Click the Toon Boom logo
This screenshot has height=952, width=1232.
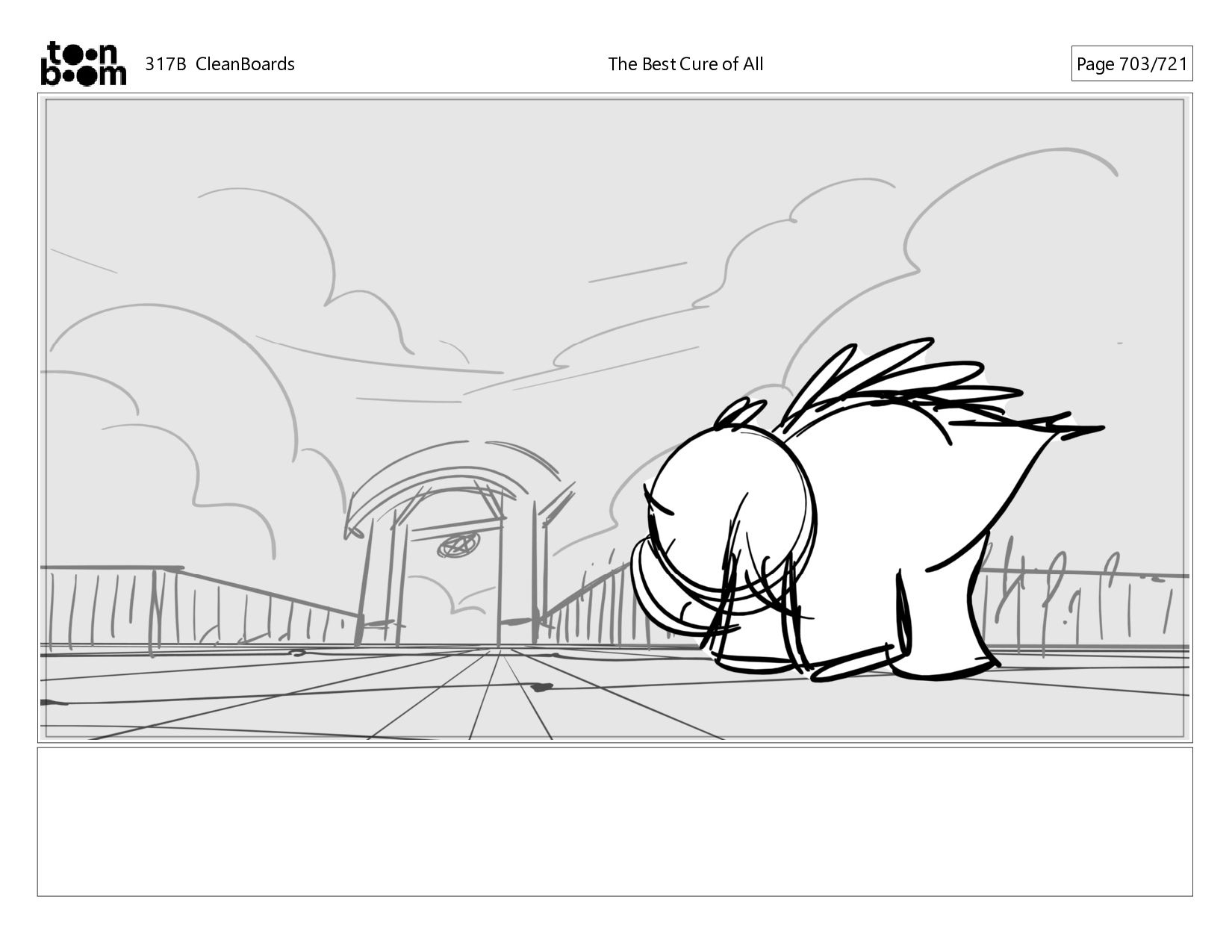pyautogui.click(x=83, y=63)
